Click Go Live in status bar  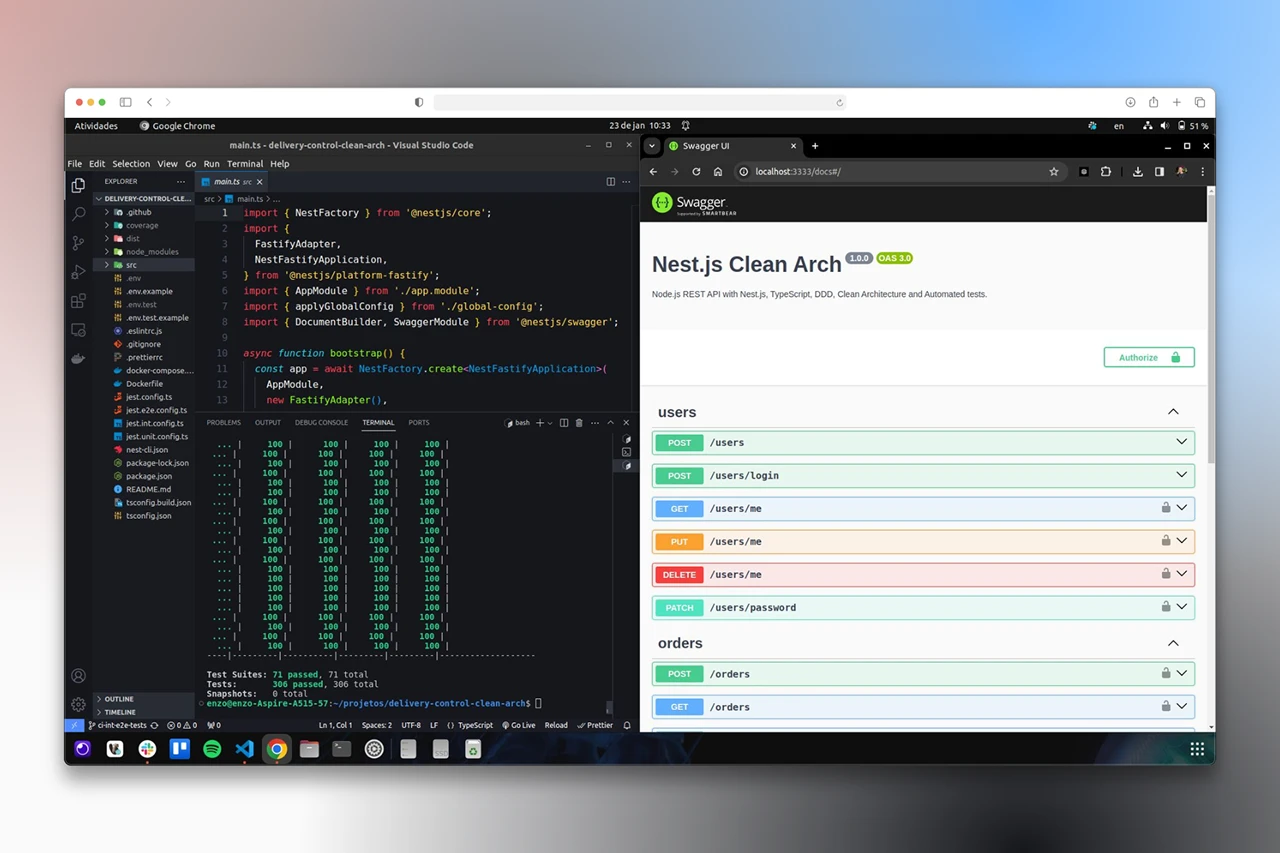click(x=519, y=725)
